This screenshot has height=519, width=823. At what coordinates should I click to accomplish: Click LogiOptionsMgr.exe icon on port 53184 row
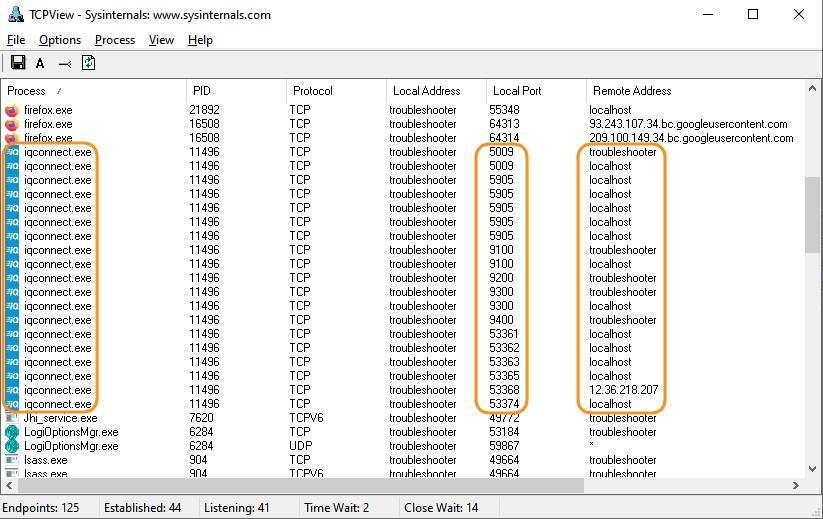click(x=12, y=432)
